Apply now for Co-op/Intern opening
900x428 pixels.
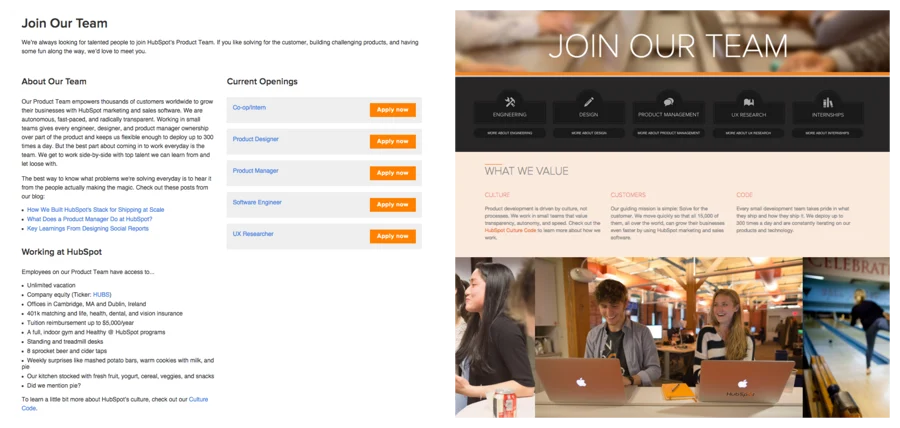(x=393, y=110)
